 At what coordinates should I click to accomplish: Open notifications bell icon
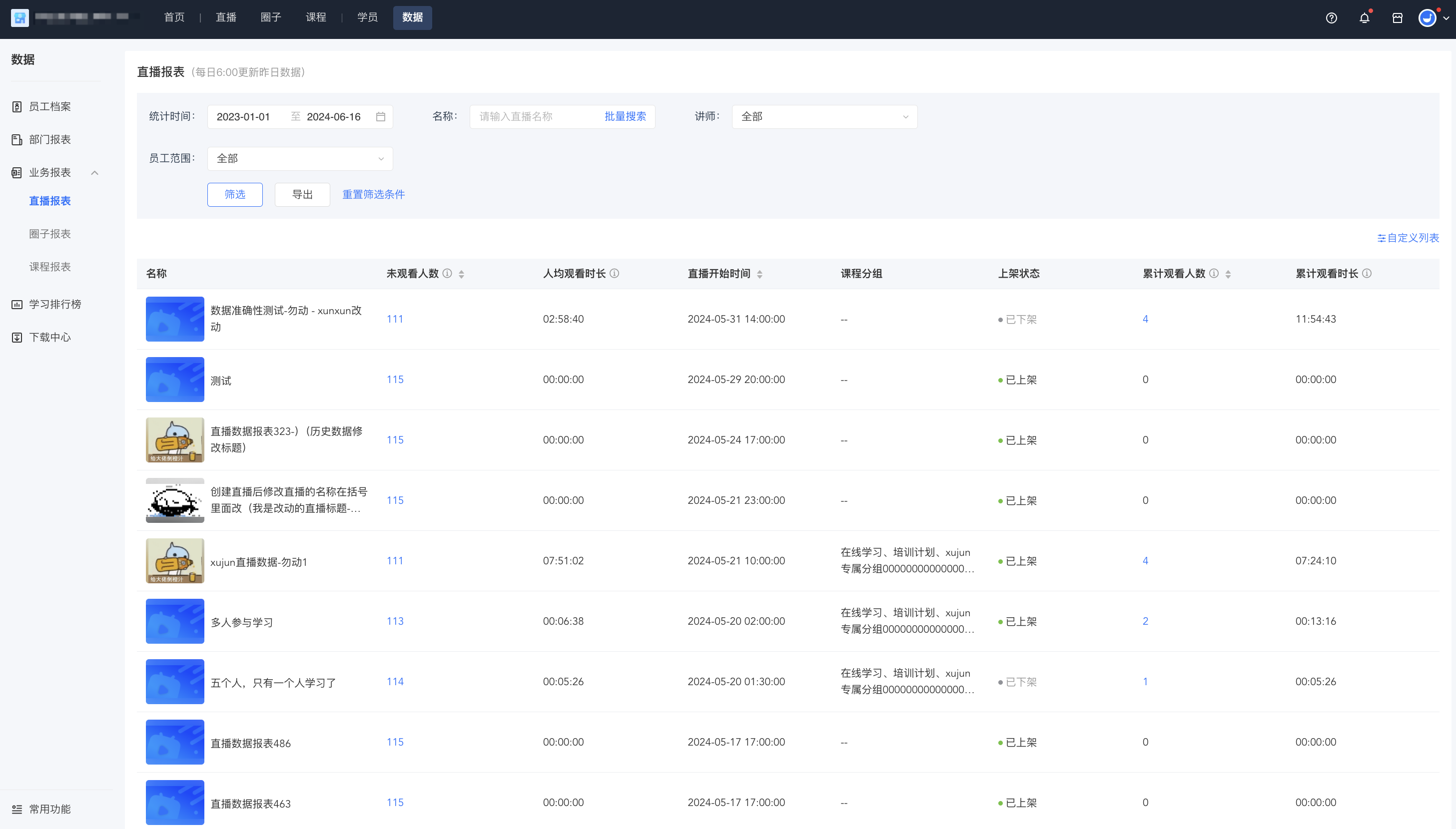tap(1364, 18)
